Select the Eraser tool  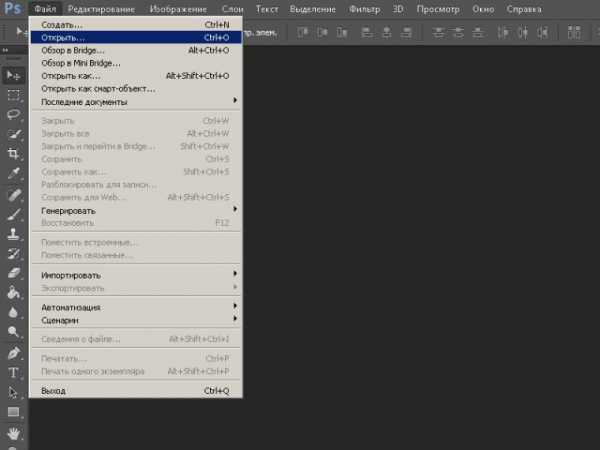[x=13, y=273]
